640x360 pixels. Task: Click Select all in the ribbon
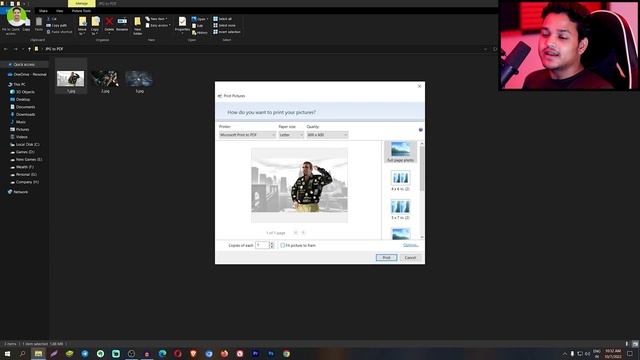pyautogui.click(x=223, y=19)
